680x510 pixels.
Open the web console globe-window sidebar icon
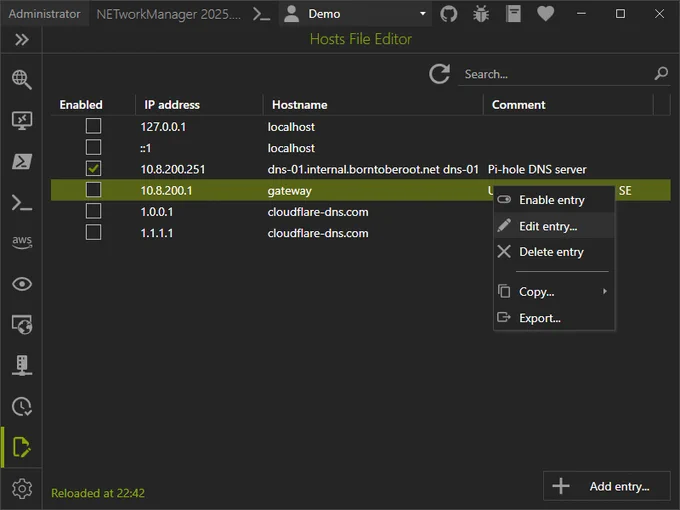point(22,325)
